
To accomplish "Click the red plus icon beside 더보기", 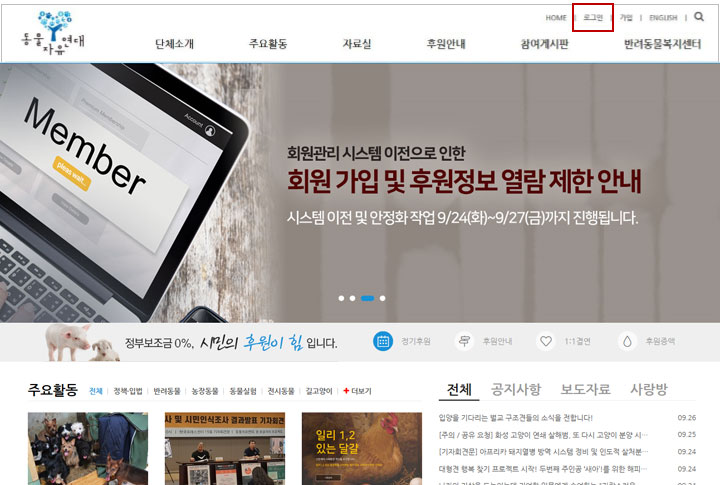I will click(x=346, y=391).
